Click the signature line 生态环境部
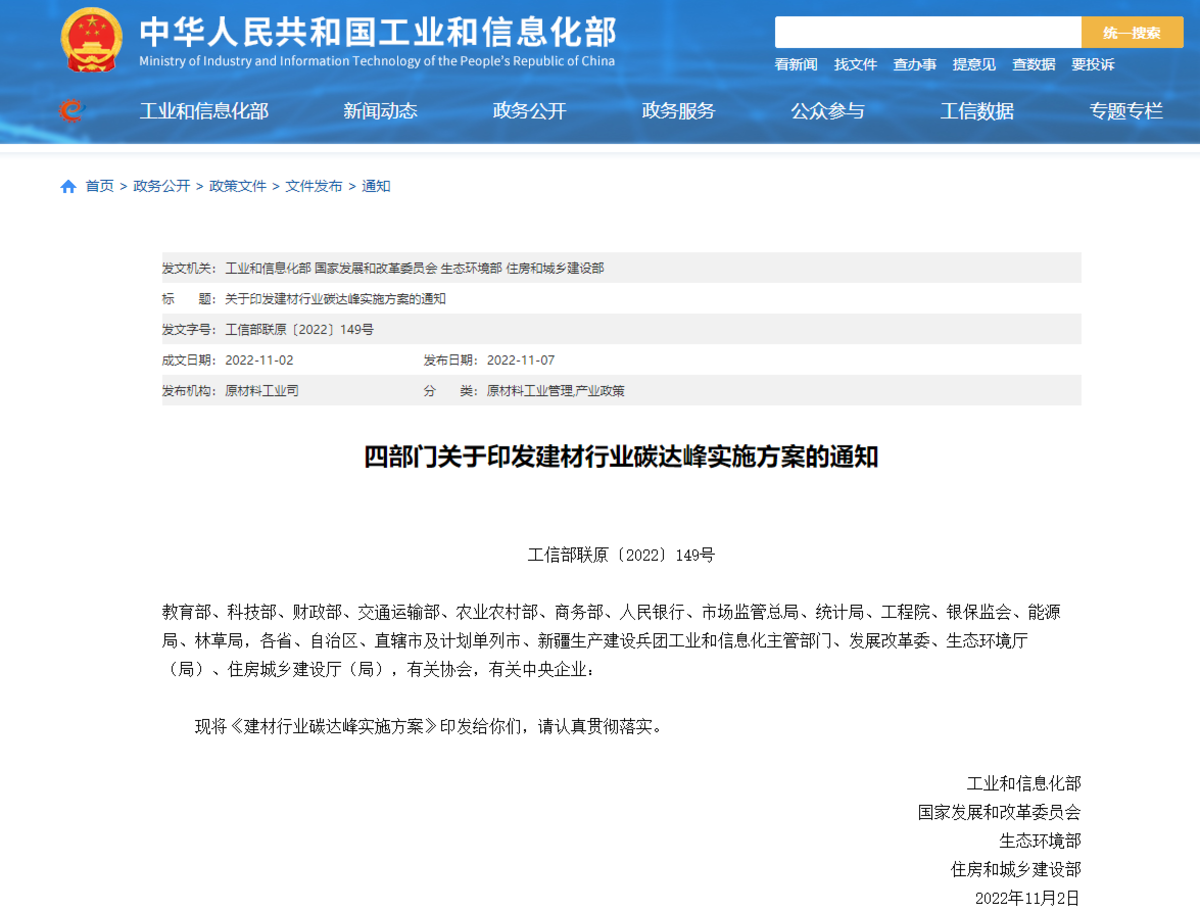 click(x=1040, y=841)
